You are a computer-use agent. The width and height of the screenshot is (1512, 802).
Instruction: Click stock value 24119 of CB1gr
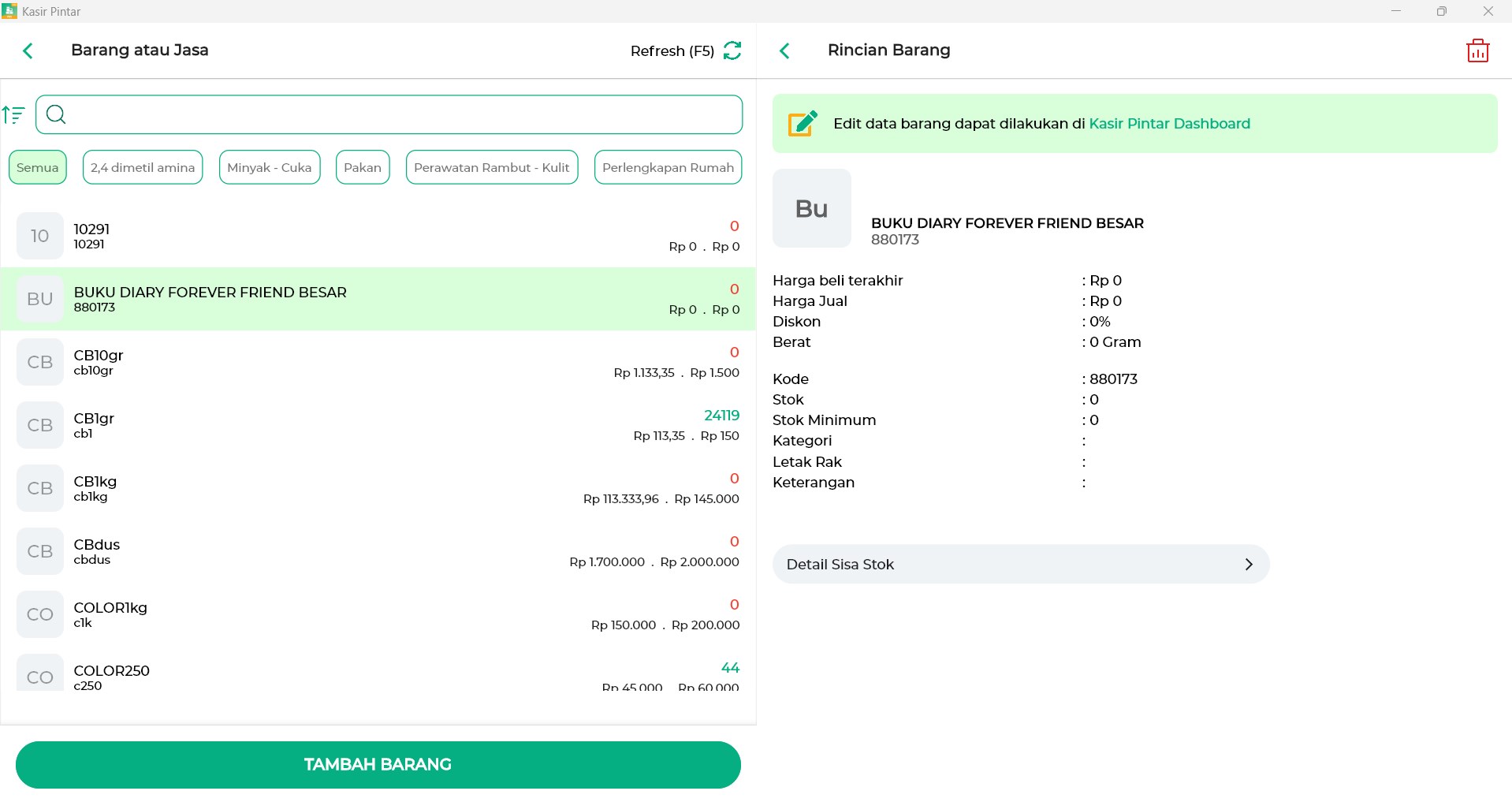722,415
